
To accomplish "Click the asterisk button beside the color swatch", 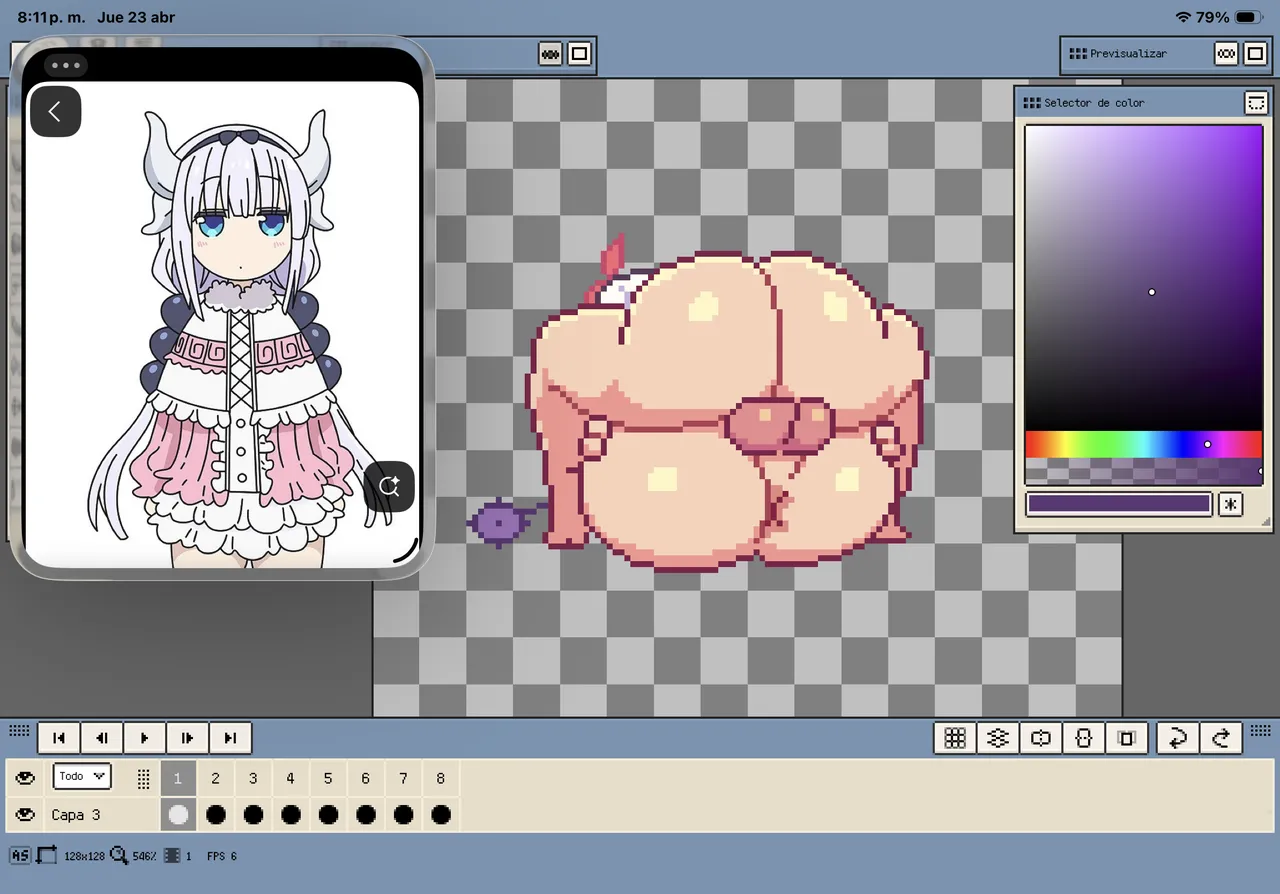I will (1230, 504).
